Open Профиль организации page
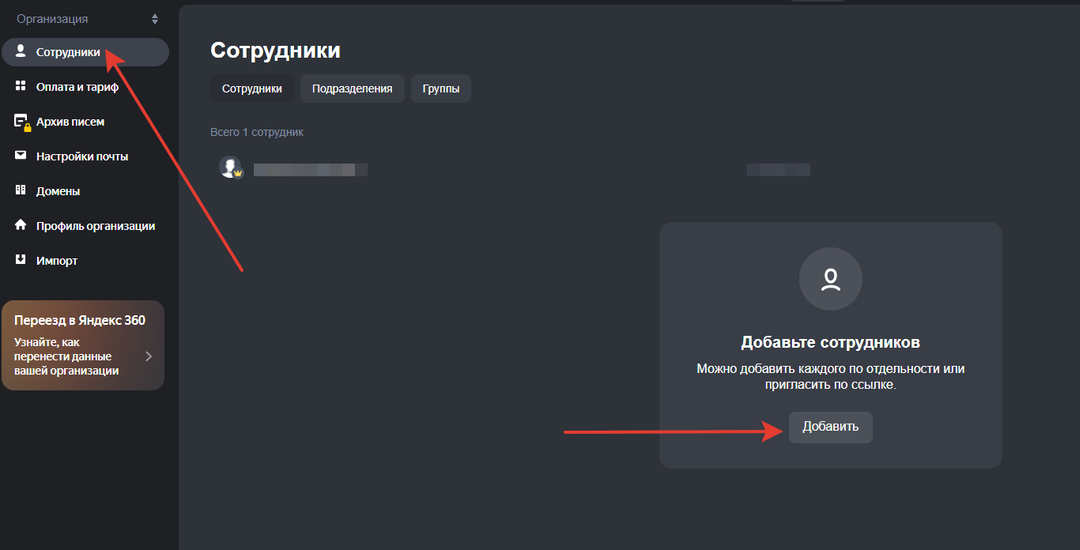Screen dimensions: 1080x550 (95, 226)
